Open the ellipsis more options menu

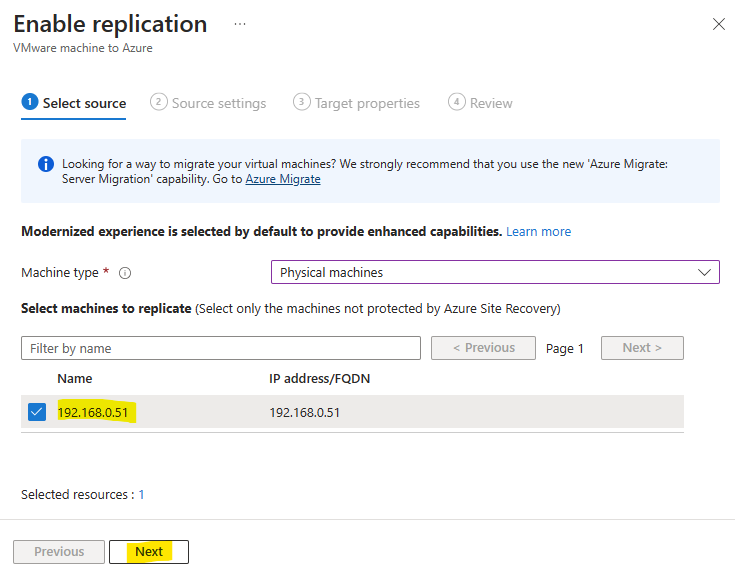[240, 24]
